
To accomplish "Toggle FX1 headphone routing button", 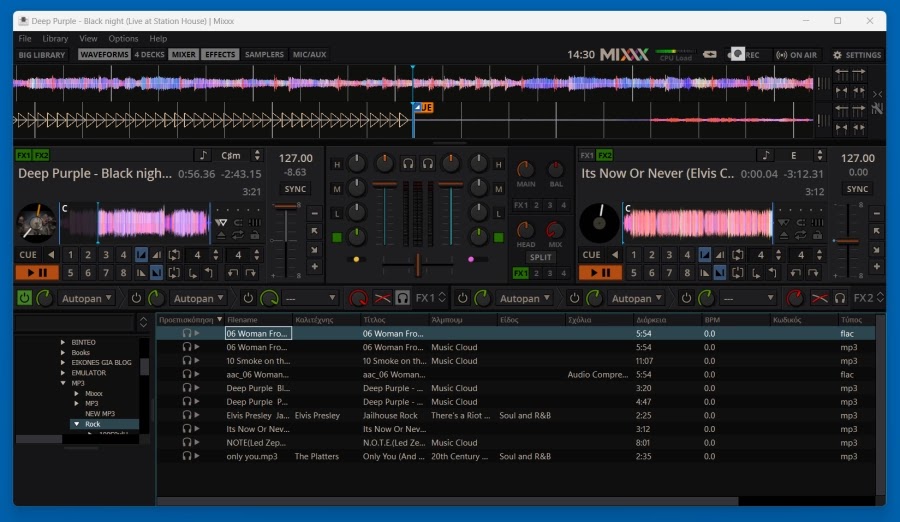I will [403, 298].
